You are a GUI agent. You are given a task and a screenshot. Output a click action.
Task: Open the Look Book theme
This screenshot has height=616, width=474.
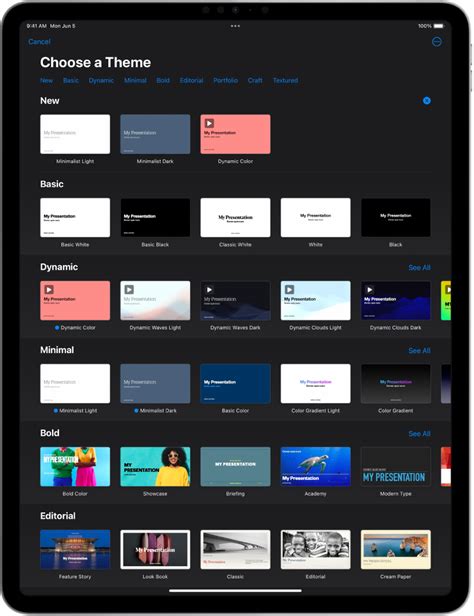click(155, 549)
